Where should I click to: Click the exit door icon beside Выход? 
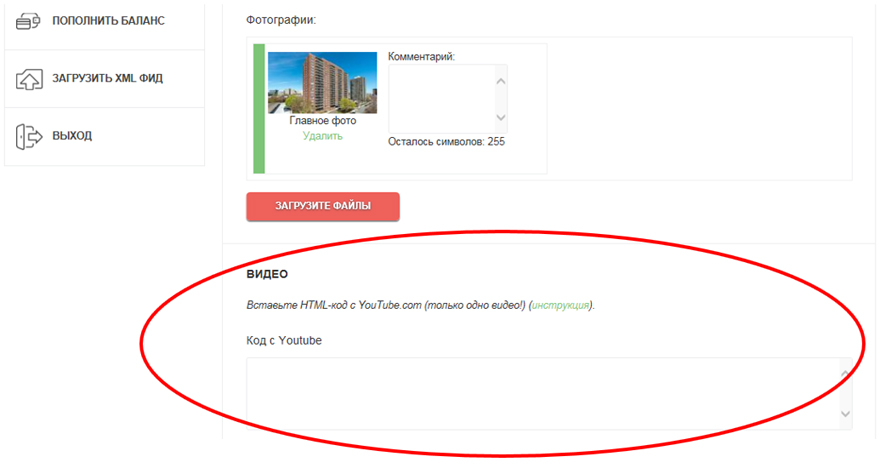coord(28,136)
